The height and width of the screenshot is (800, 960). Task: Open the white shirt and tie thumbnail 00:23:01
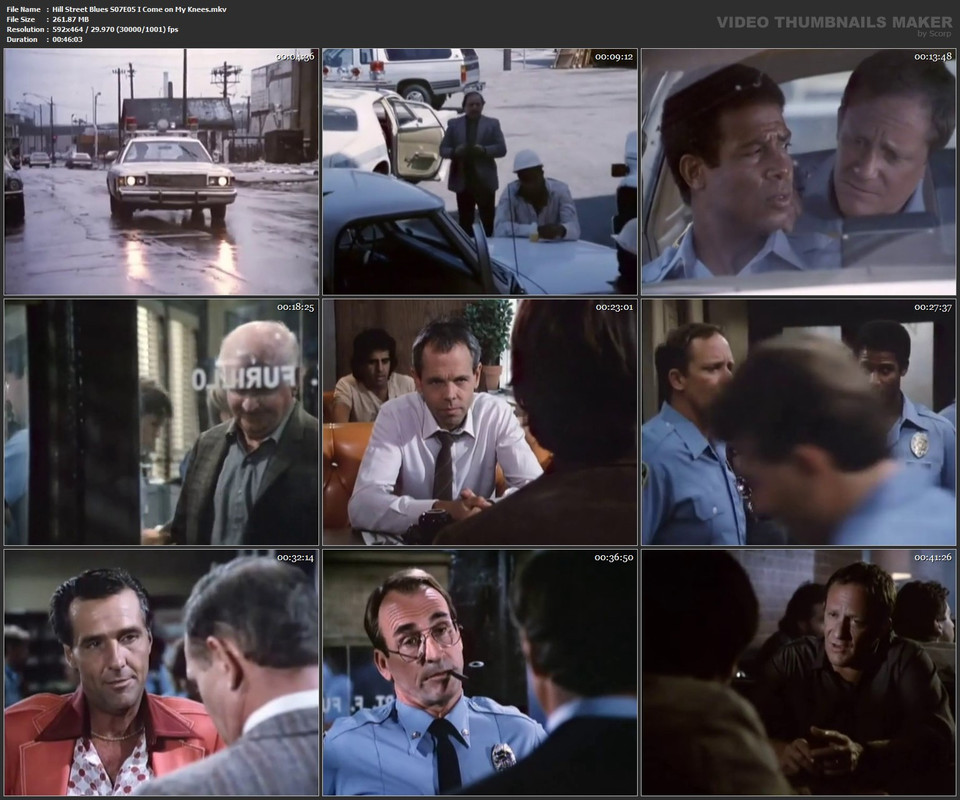(x=480, y=422)
